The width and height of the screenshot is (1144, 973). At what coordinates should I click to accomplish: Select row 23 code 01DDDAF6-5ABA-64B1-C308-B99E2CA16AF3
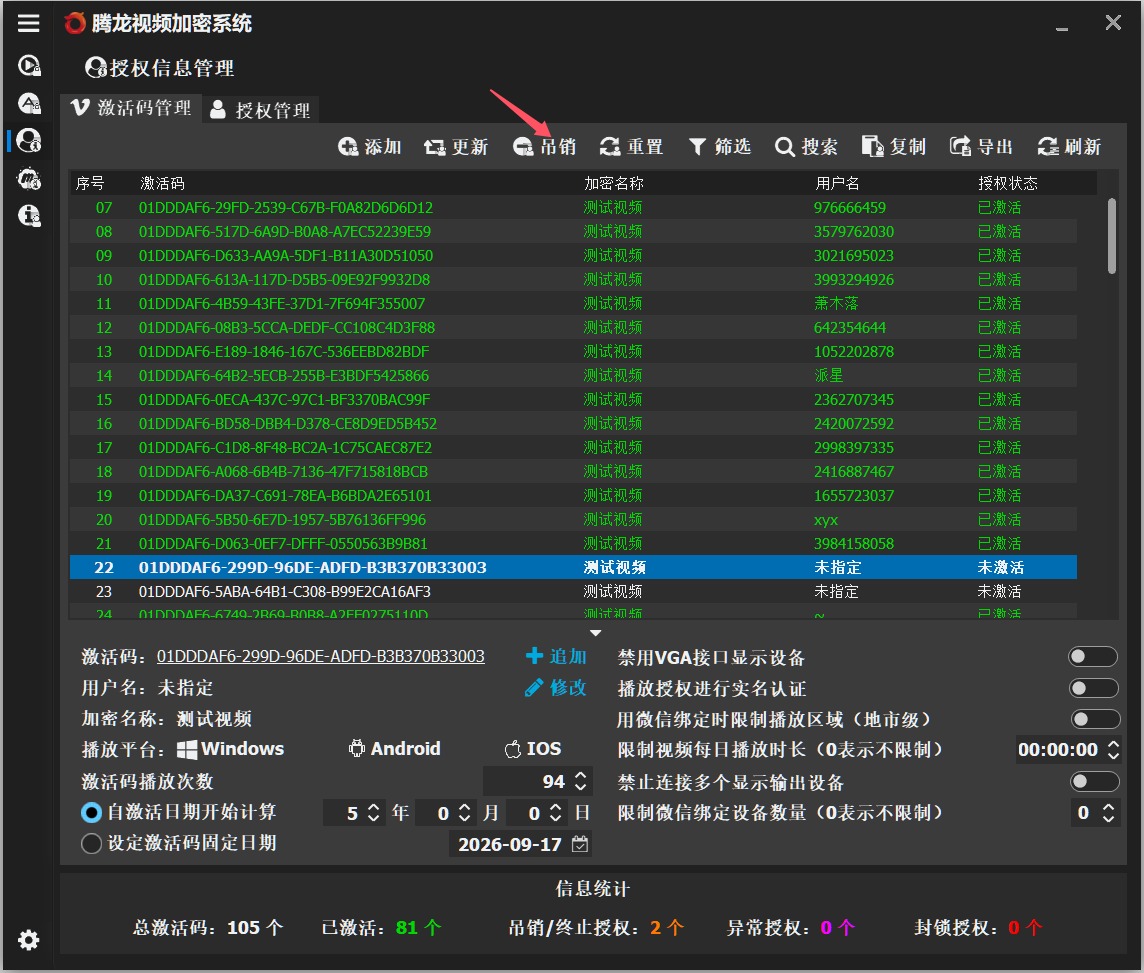point(573,592)
